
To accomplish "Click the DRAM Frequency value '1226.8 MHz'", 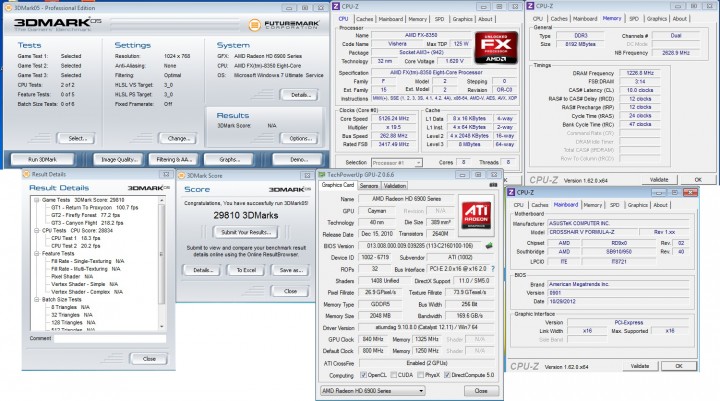I will tap(640, 73).
